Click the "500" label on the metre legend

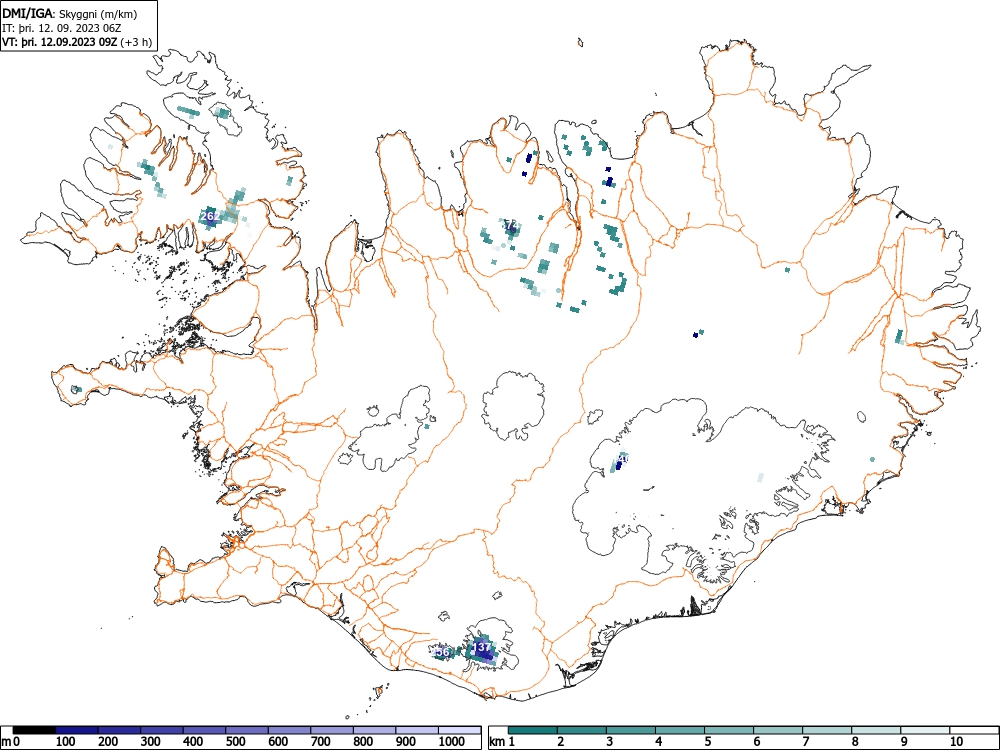(x=235, y=742)
